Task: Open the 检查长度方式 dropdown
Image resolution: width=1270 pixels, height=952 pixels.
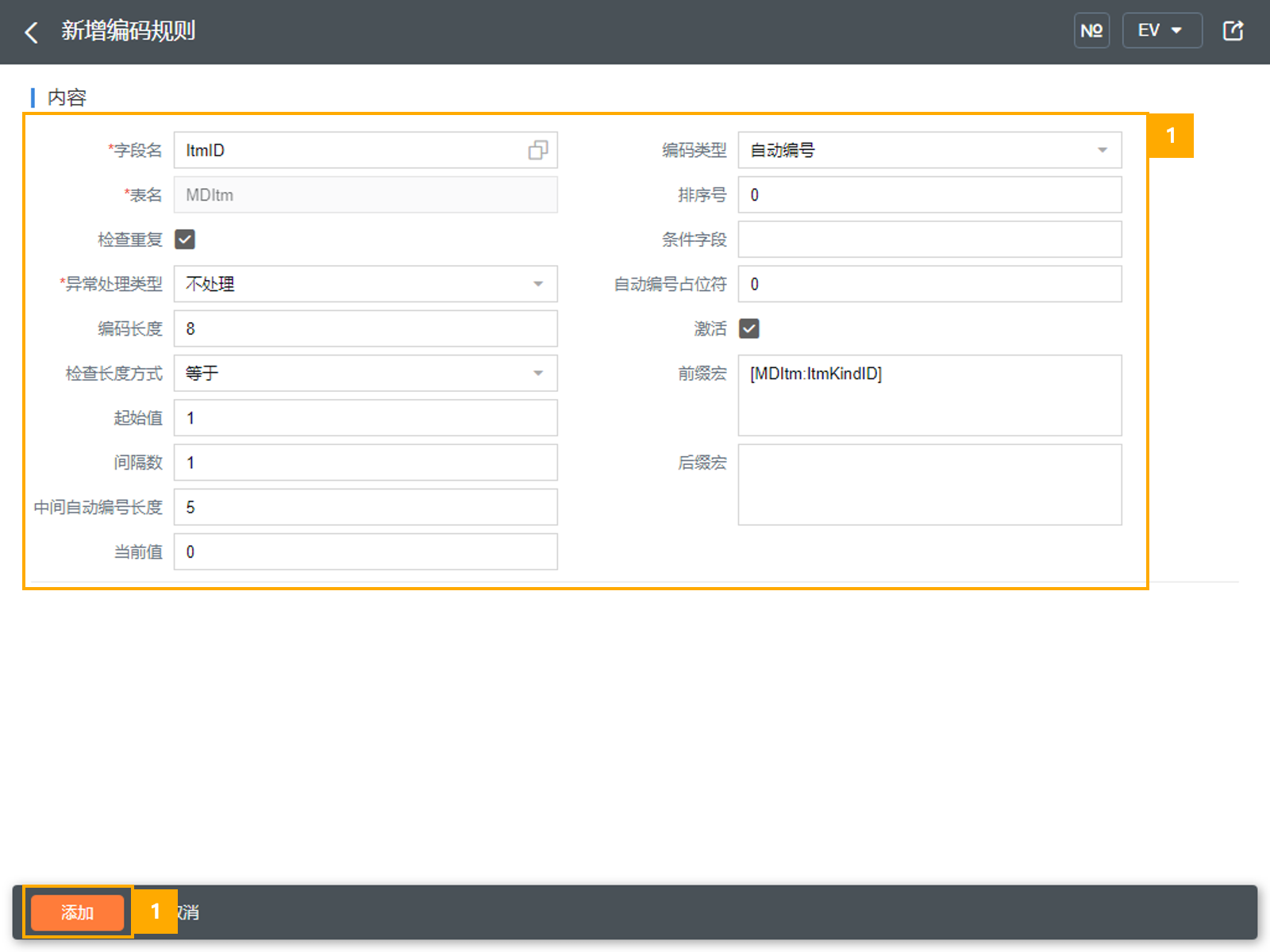Action: point(366,373)
